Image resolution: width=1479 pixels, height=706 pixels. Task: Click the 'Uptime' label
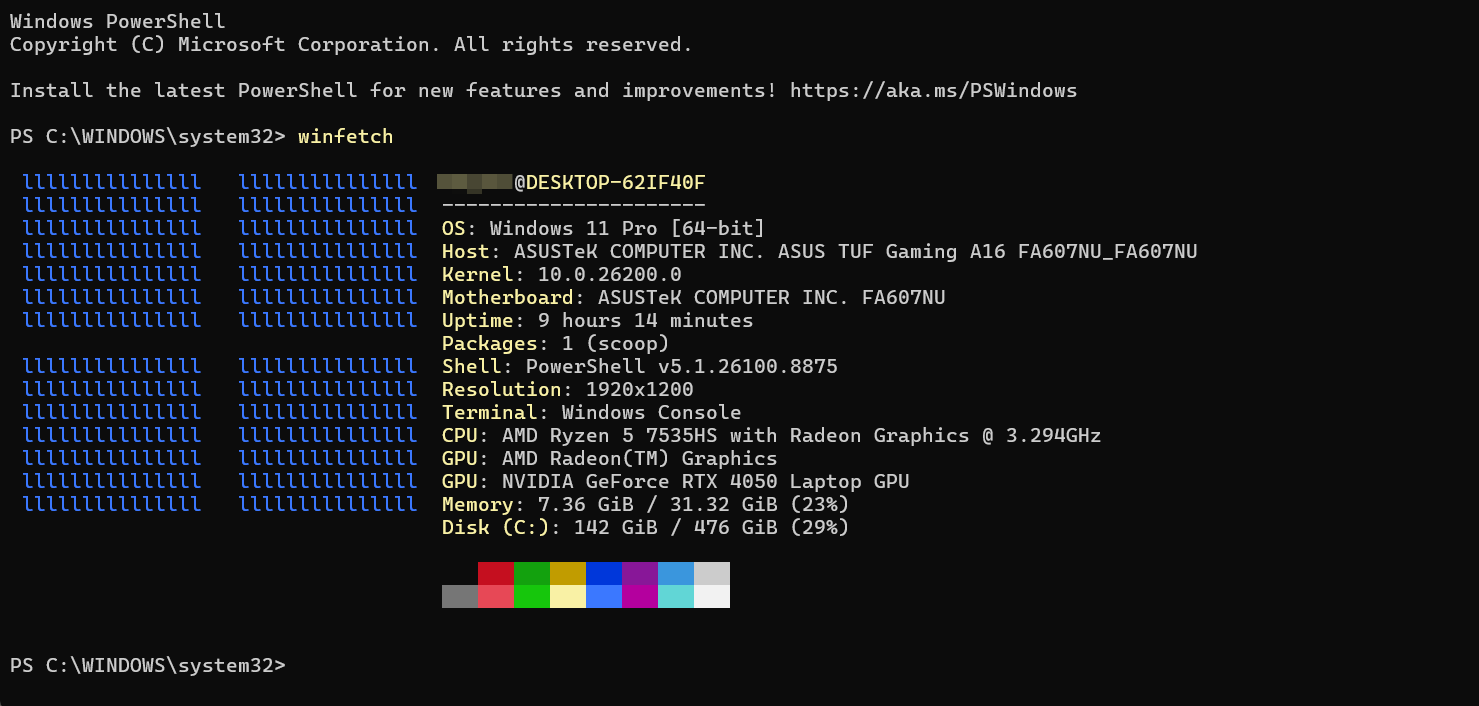click(x=478, y=321)
